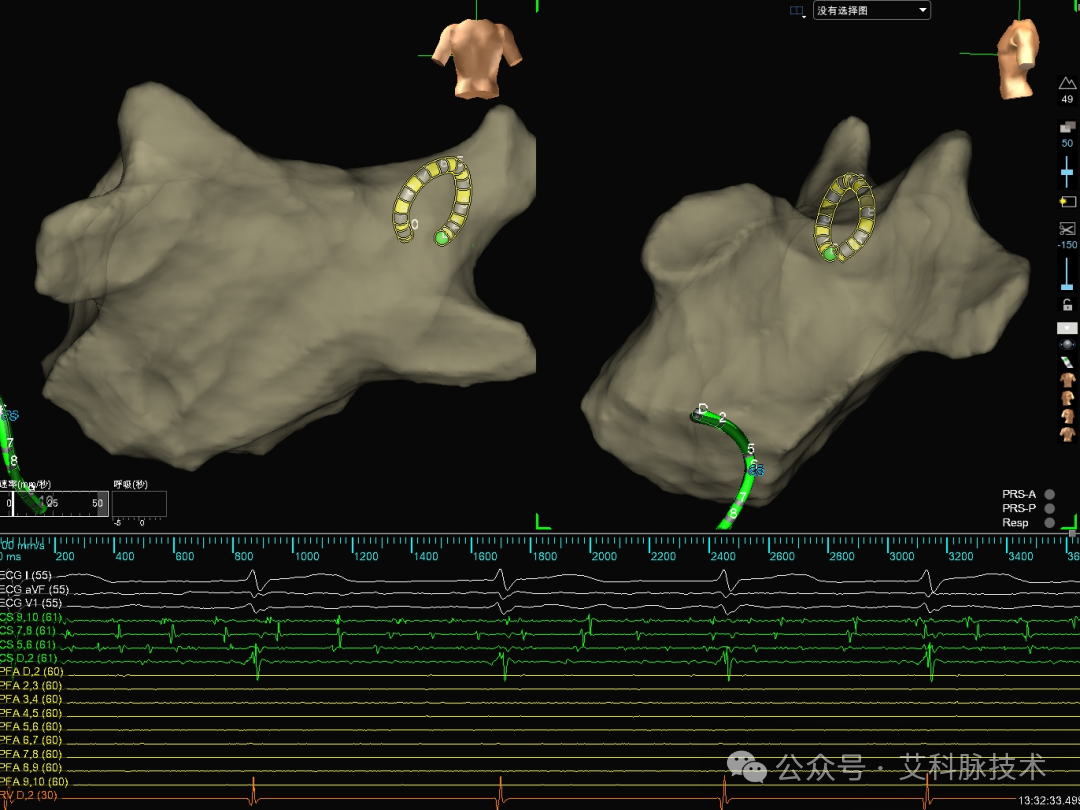Click the gray sphere rotate view icon
The height and width of the screenshot is (810, 1080).
point(1067,344)
